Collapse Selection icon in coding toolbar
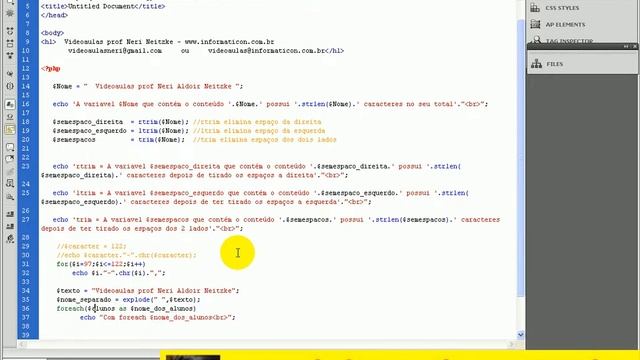640x360 pixels. coord(10,43)
